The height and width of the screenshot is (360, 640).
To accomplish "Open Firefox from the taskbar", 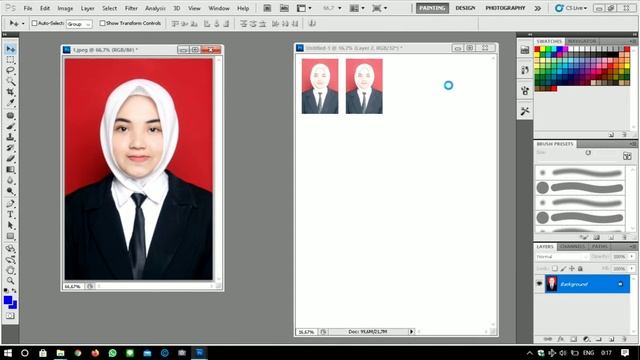I will click(95, 353).
